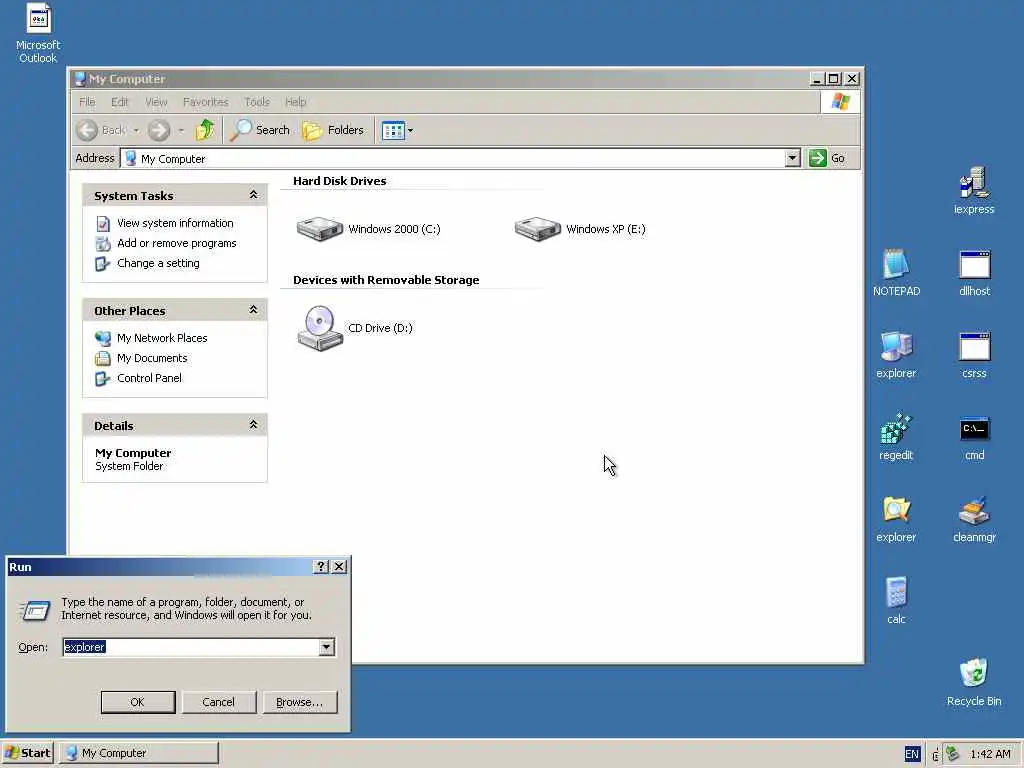The image size is (1024, 768).
Task: Open Search in My Computer toolbar
Action: tap(259, 130)
